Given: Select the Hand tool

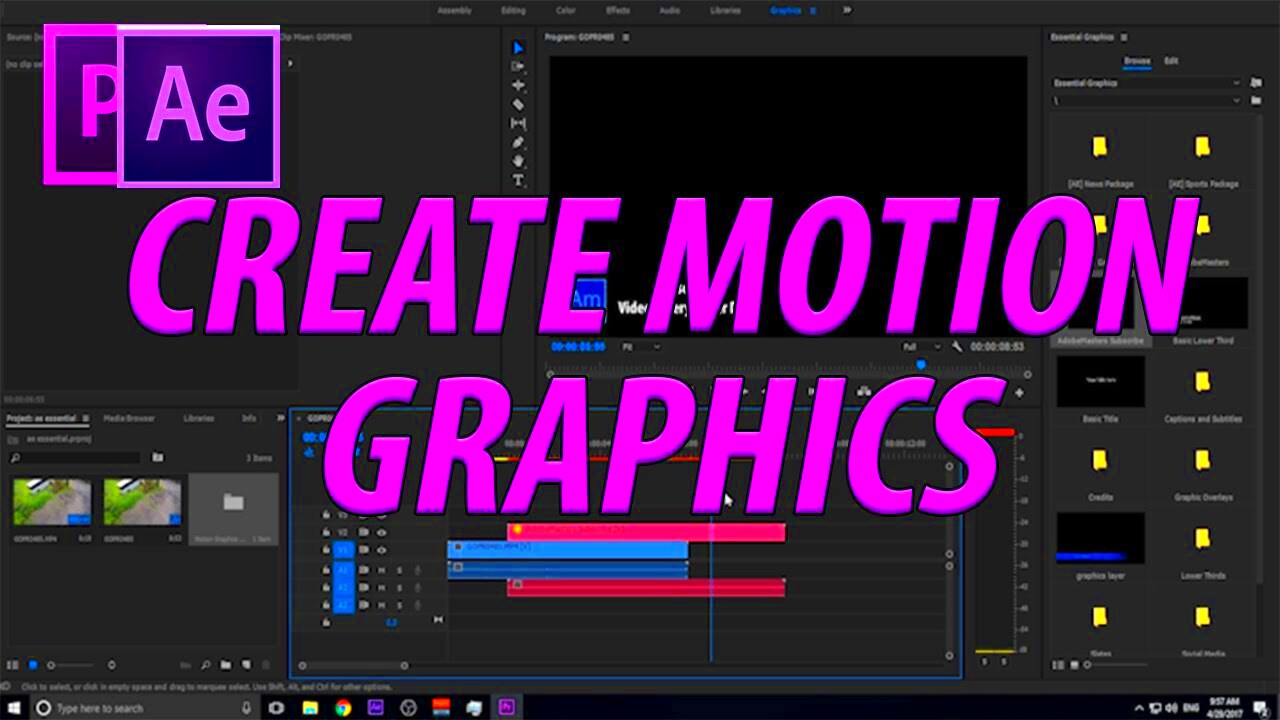Looking at the screenshot, I should click(x=518, y=161).
